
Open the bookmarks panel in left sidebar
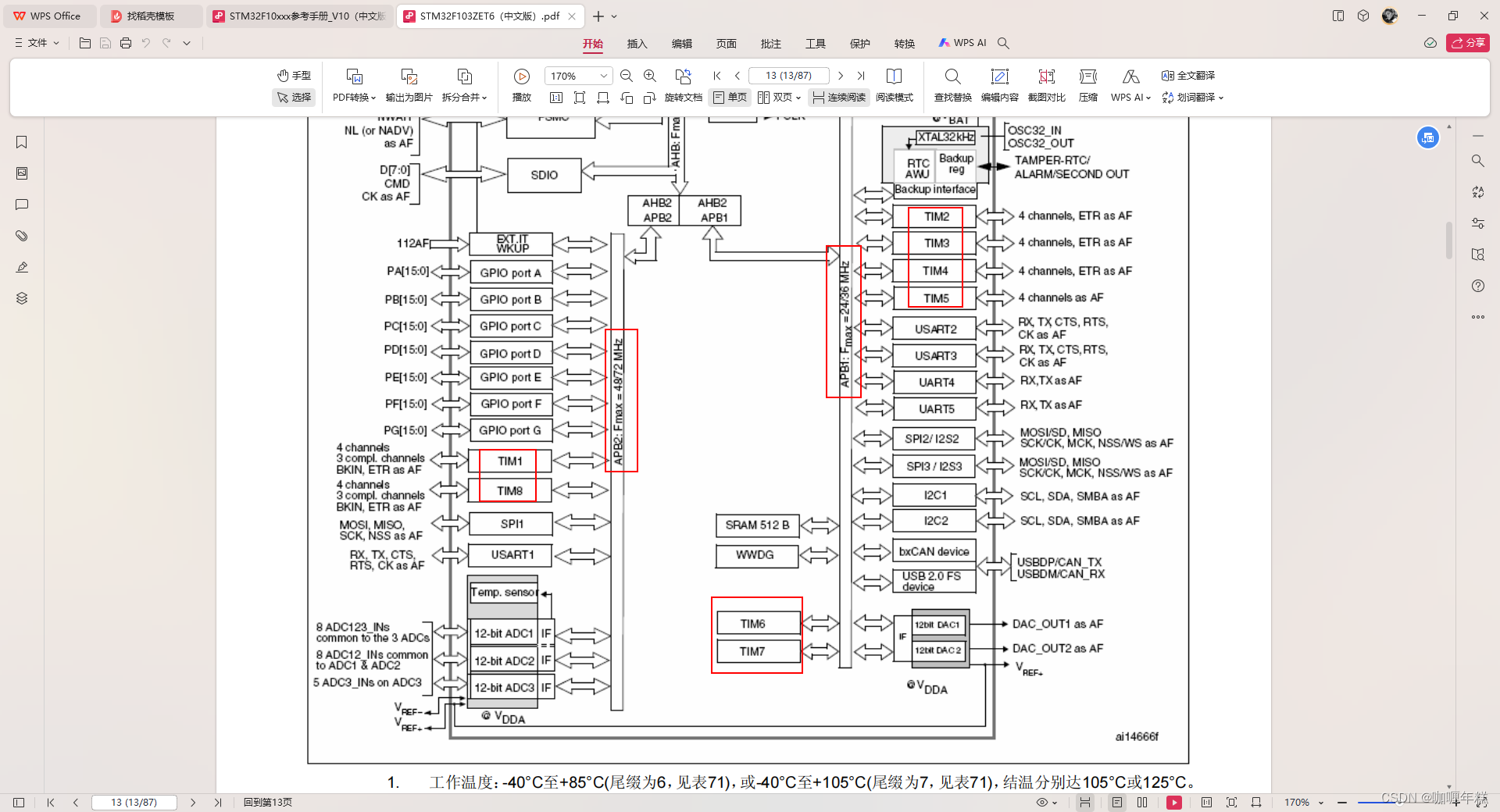(x=22, y=142)
